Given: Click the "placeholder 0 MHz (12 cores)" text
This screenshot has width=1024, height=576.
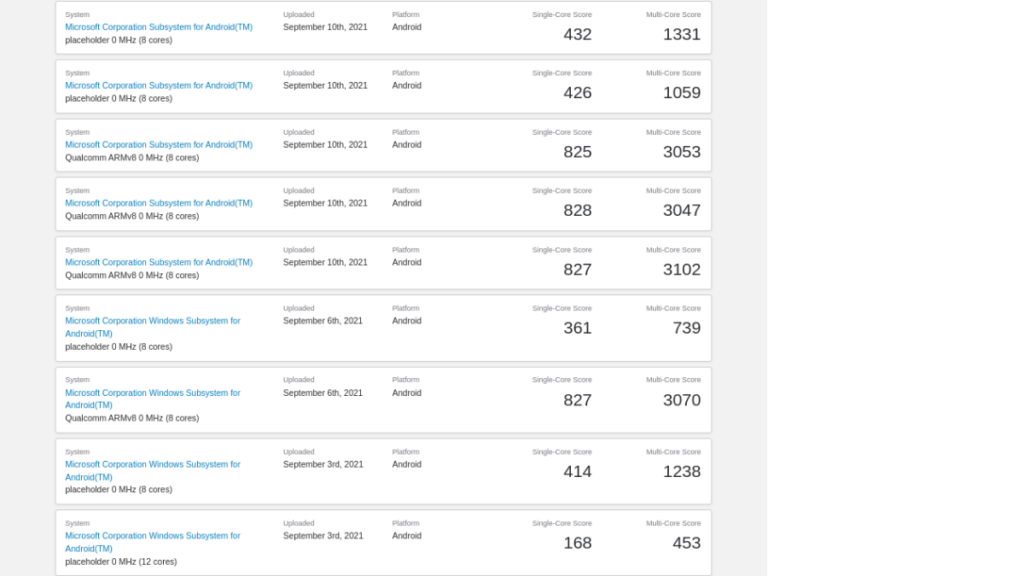Looking at the screenshot, I should 121,562.
